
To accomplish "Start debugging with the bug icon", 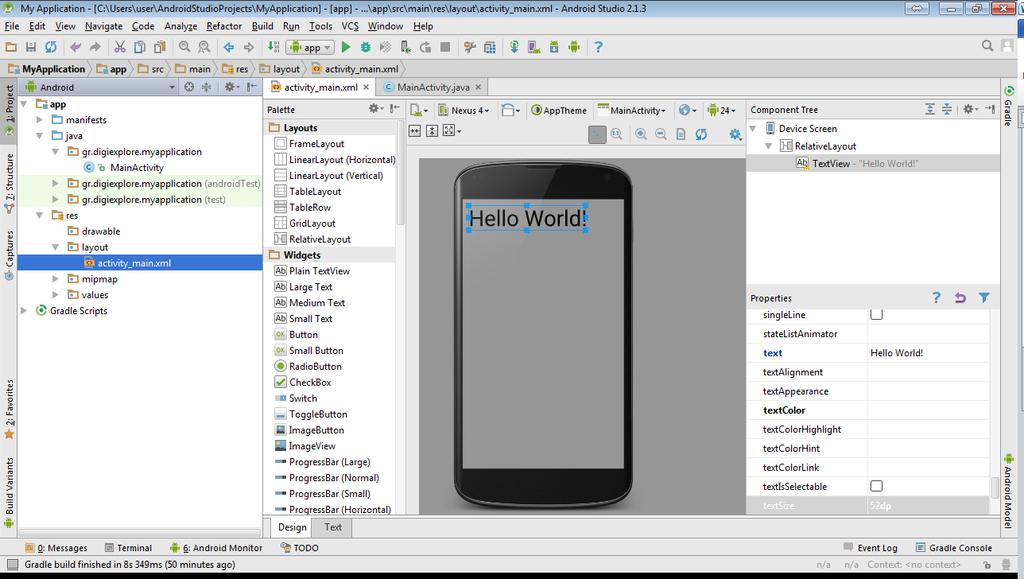I will (x=366, y=47).
